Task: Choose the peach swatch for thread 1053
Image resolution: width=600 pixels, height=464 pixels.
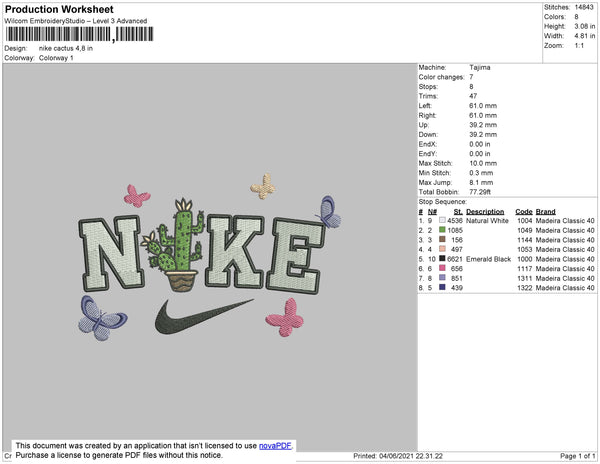Action: (442, 249)
